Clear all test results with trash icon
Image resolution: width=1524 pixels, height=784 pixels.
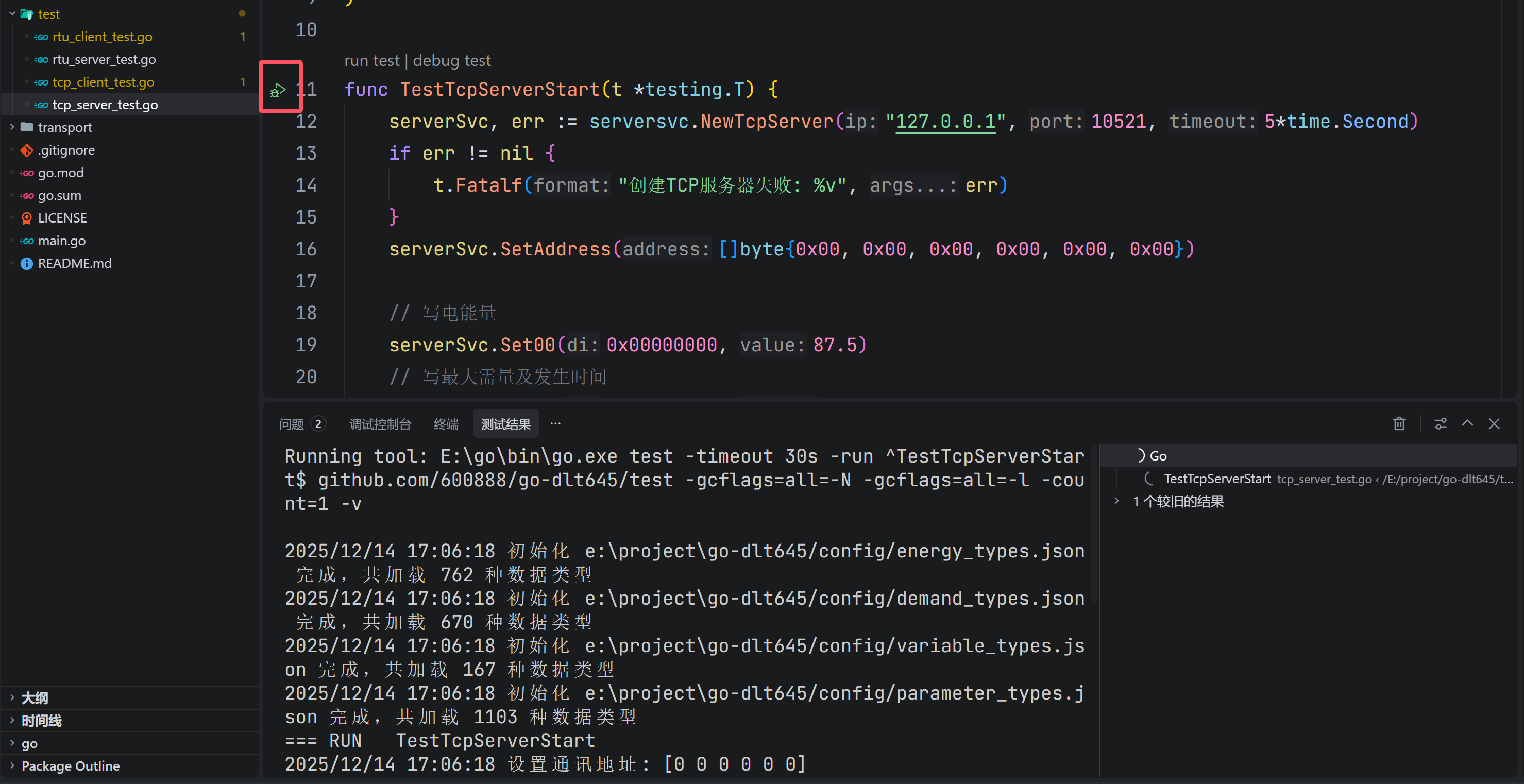1399,423
